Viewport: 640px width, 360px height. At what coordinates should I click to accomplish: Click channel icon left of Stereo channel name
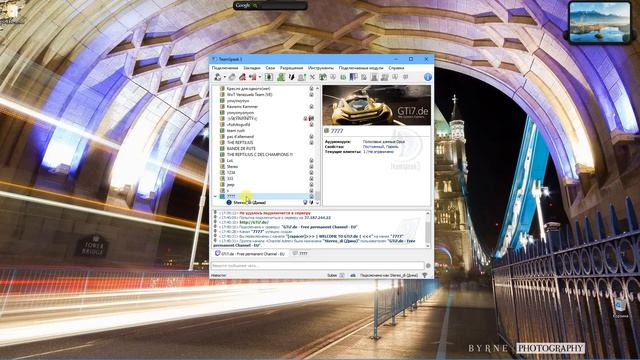(222, 167)
